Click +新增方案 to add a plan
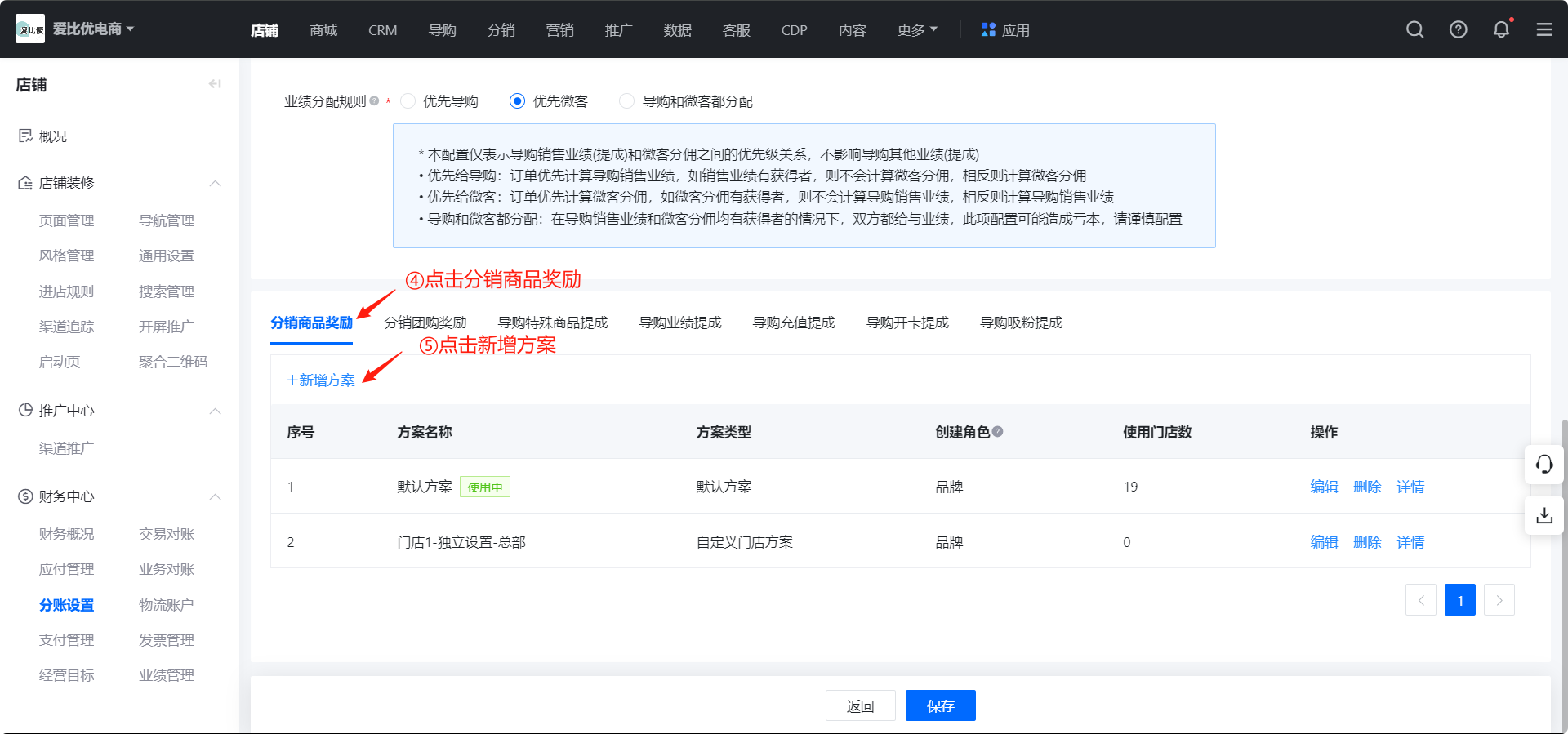 321,380
